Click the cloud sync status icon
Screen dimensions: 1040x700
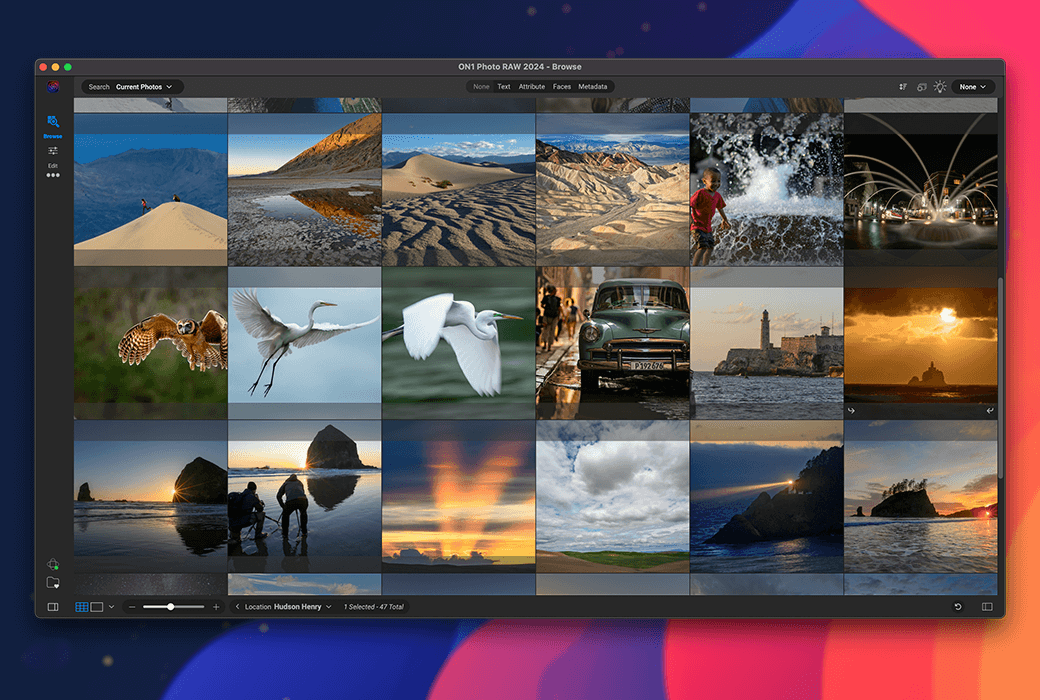[x=53, y=564]
